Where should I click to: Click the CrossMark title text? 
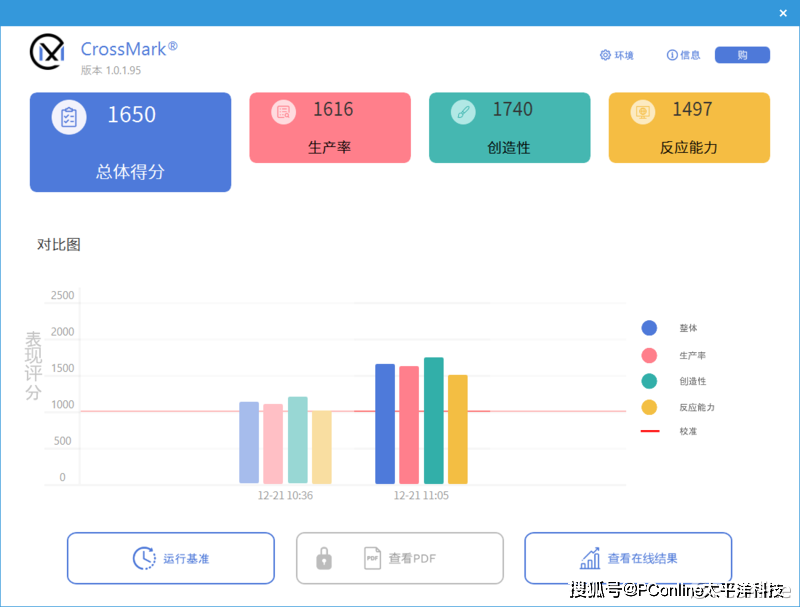tap(129, 49)
